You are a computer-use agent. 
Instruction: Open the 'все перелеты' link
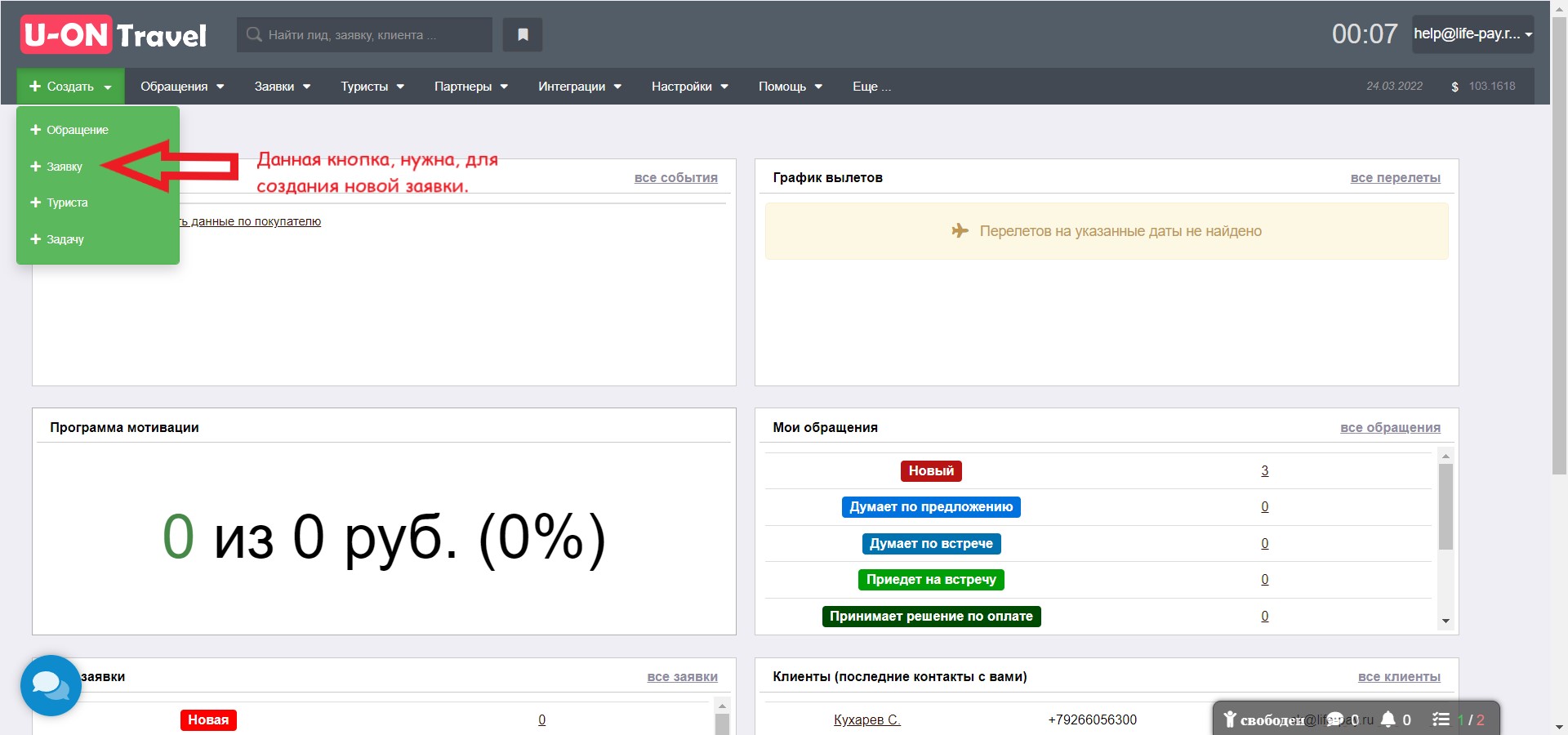click(x=1395, y=177)
